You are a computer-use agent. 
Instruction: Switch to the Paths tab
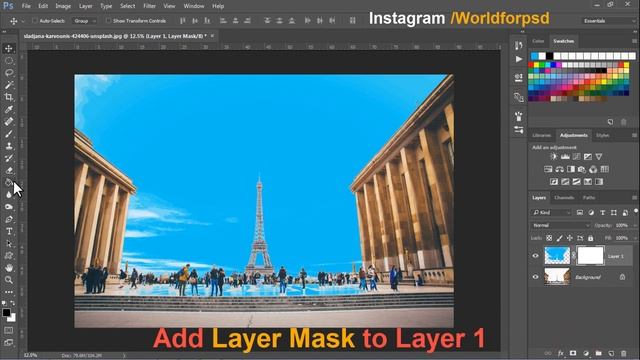click(589, 198)
